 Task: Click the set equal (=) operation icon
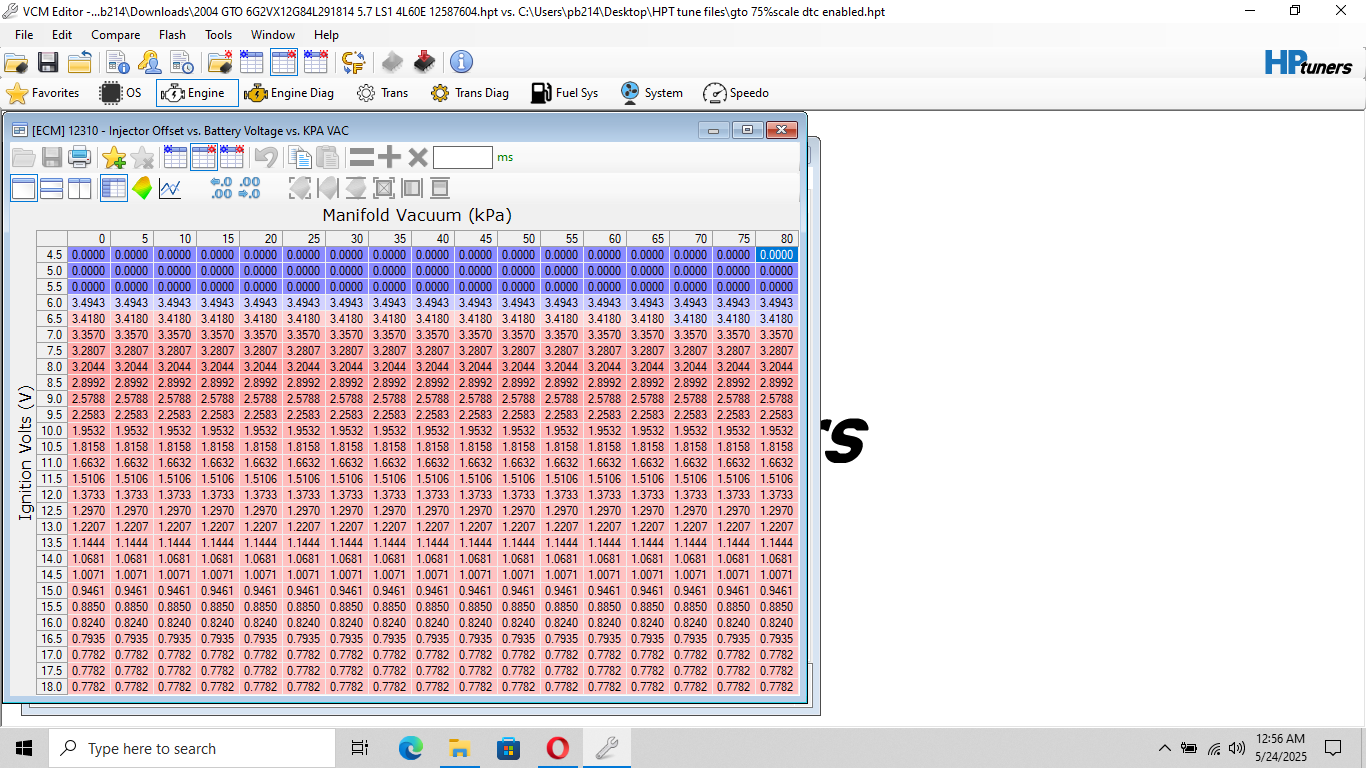pos(361,157)
